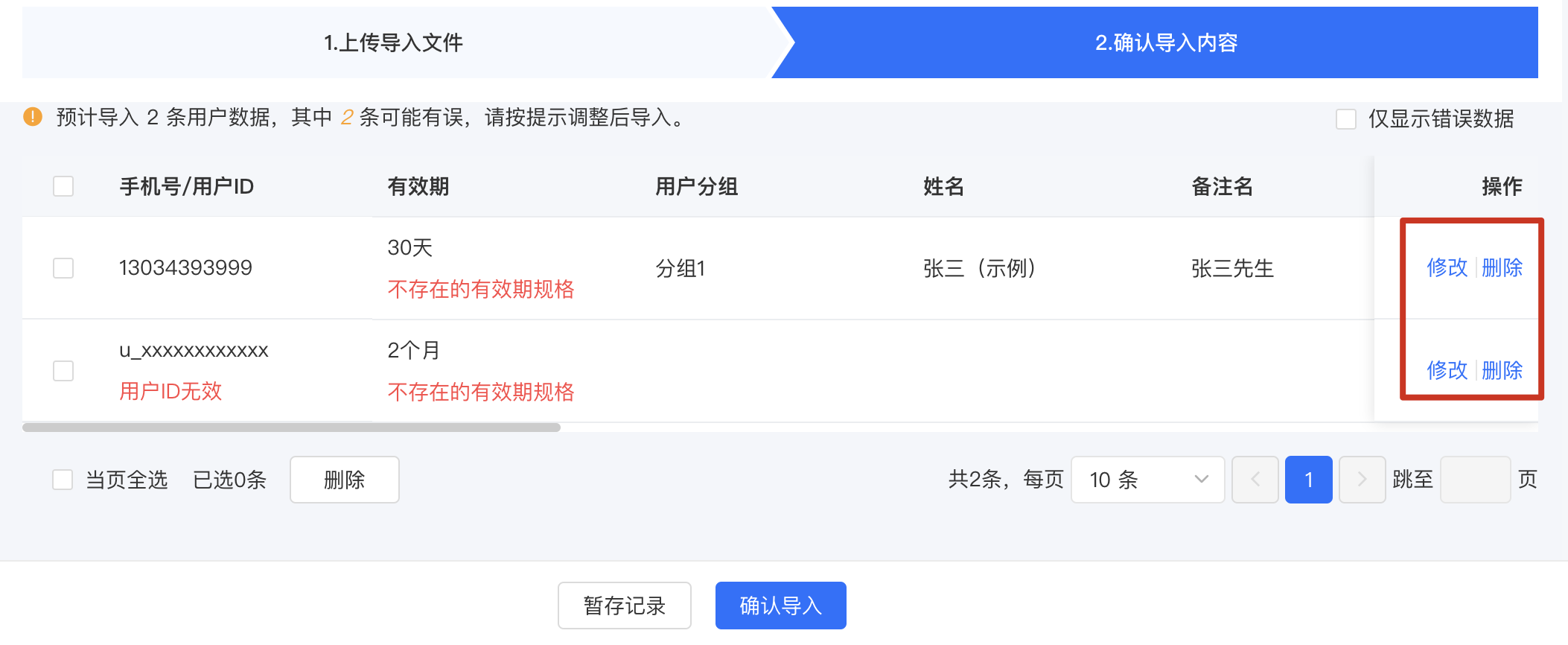Click page number 1 button
Image resolution: width=1568 pixels, height=645 pixels.
pyautogui.click(x=1309, y=480)
